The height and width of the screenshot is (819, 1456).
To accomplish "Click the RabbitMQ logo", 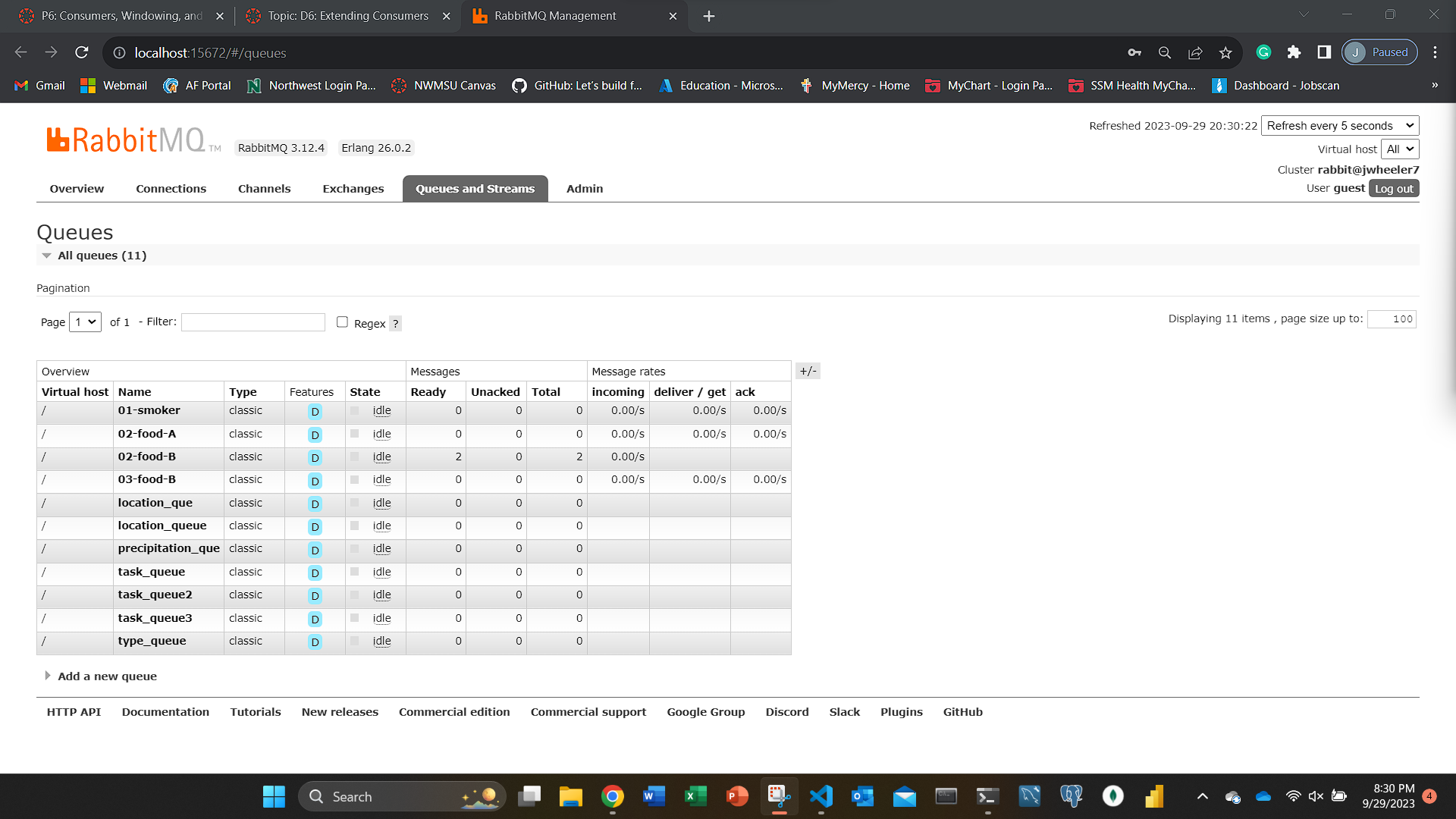I will [x=126, y=141].
